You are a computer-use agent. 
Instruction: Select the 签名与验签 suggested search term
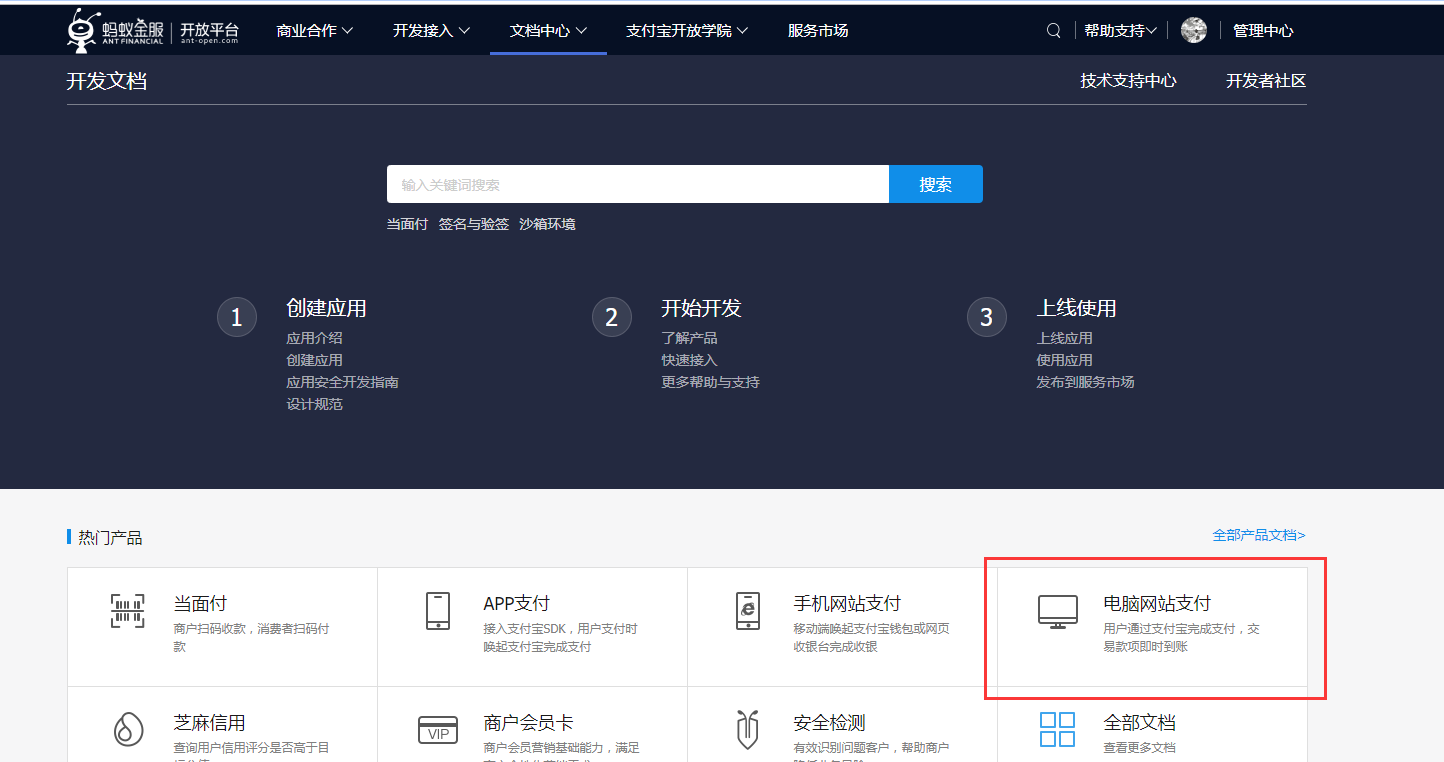474,224
